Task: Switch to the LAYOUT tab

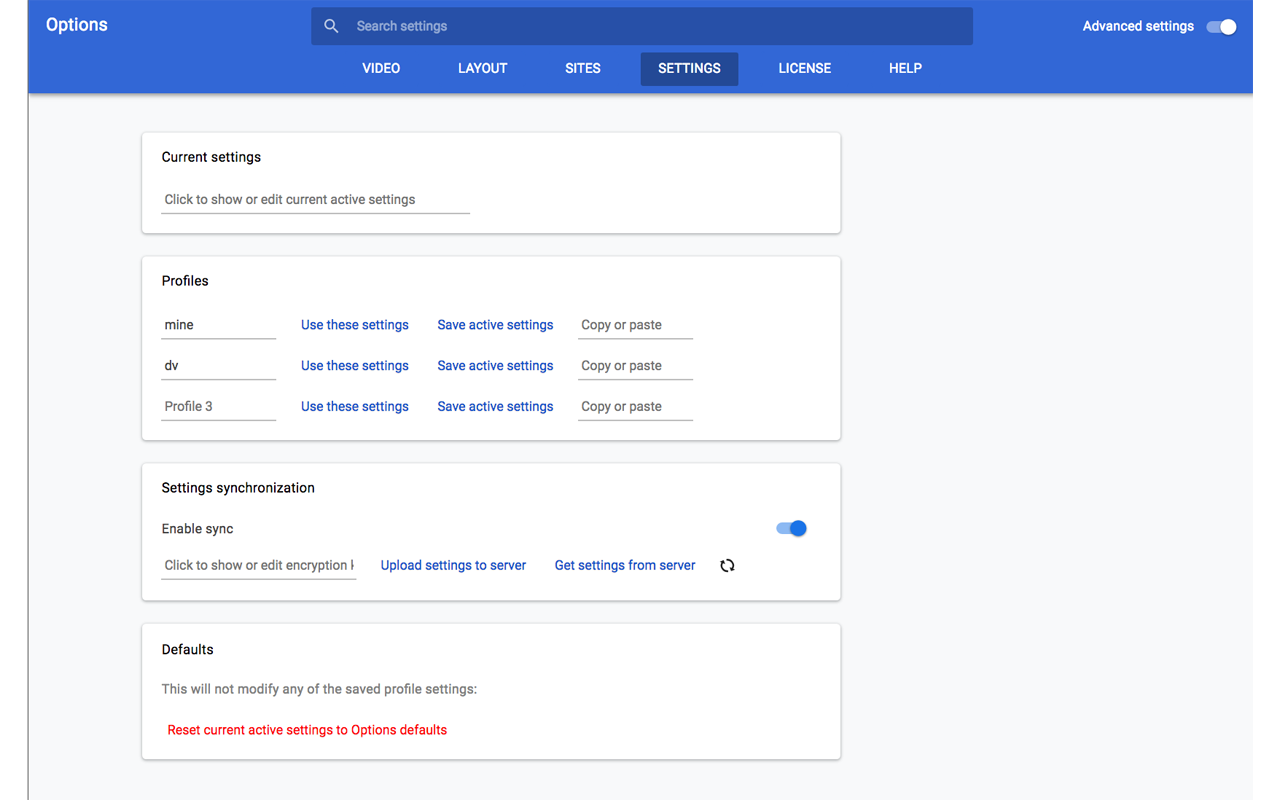Action: coord(482,68)
